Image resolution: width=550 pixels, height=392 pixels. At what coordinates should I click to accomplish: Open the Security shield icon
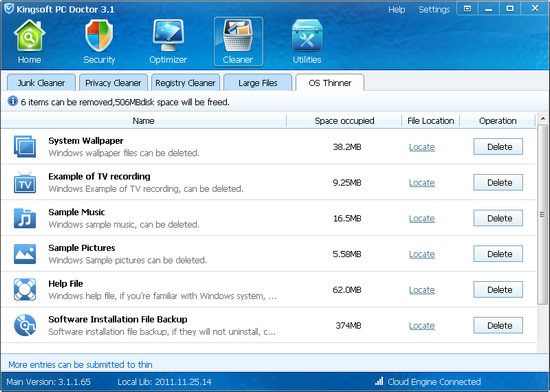pos(99,36)
